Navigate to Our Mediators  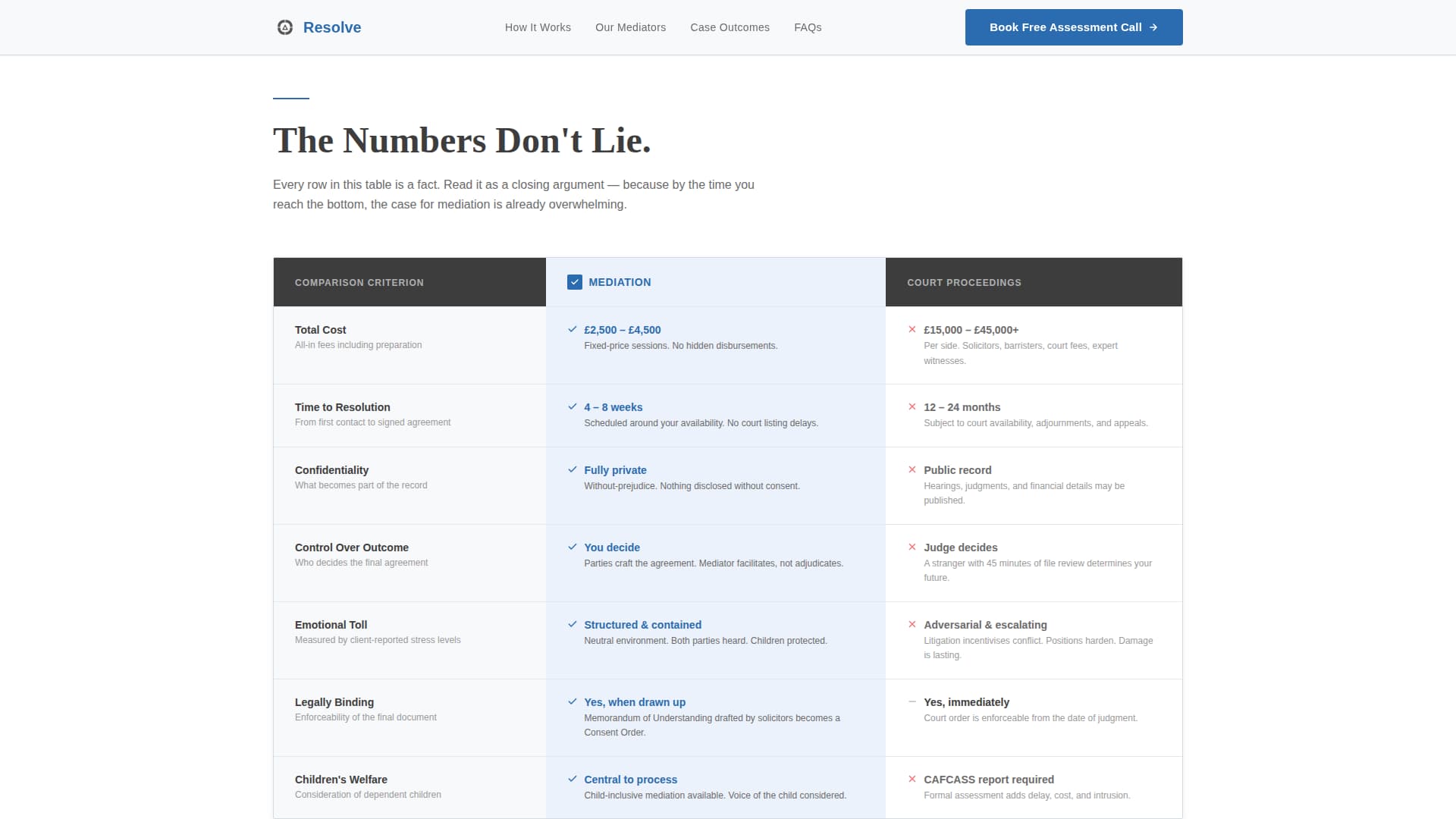coord(630,27)
